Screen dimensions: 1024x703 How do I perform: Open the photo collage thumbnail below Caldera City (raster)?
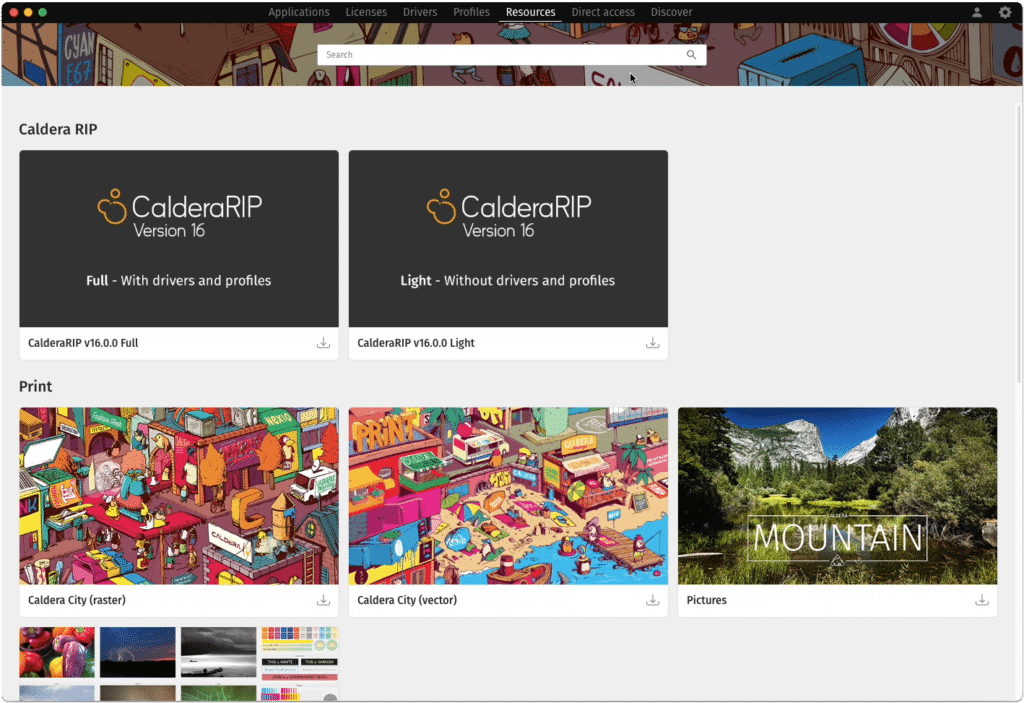point(179,664)
